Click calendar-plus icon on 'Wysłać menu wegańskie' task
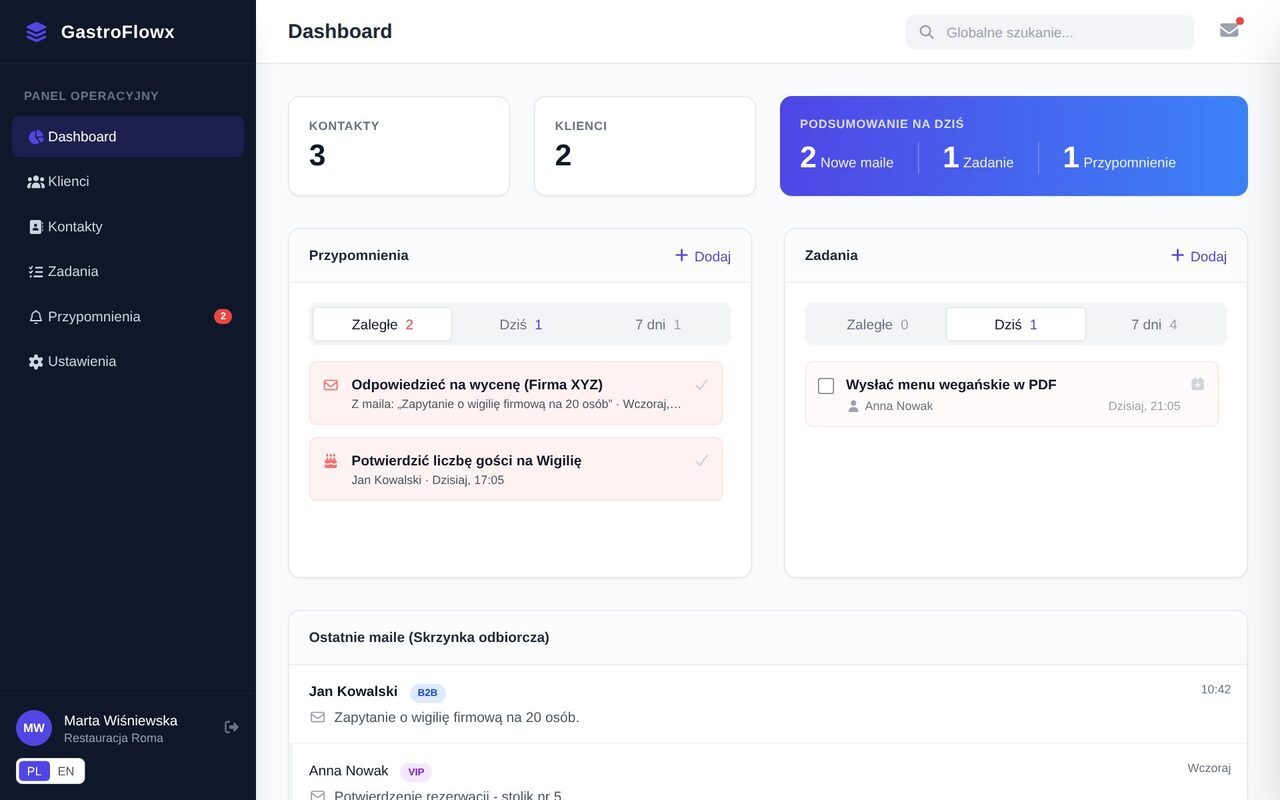Image resolution: width=1280 pixels, height=800 pixels. 1198,384
